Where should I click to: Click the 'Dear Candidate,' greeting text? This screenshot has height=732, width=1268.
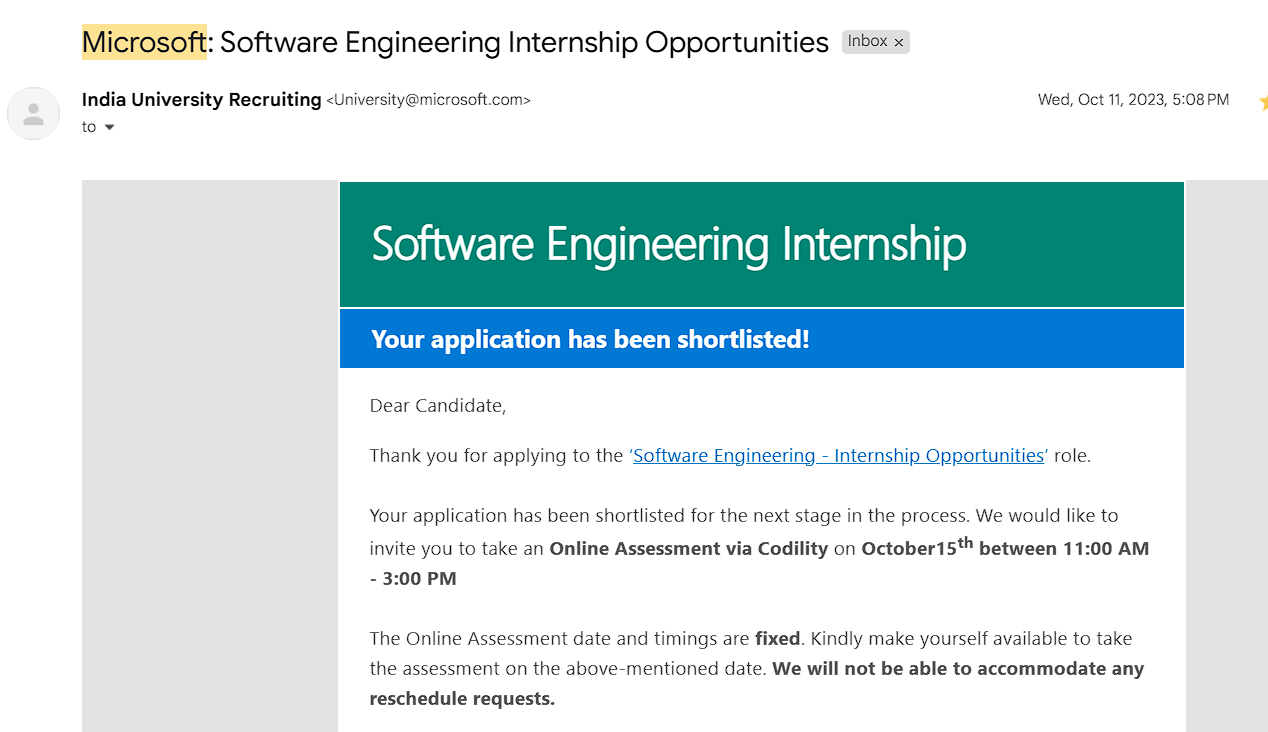438,406
